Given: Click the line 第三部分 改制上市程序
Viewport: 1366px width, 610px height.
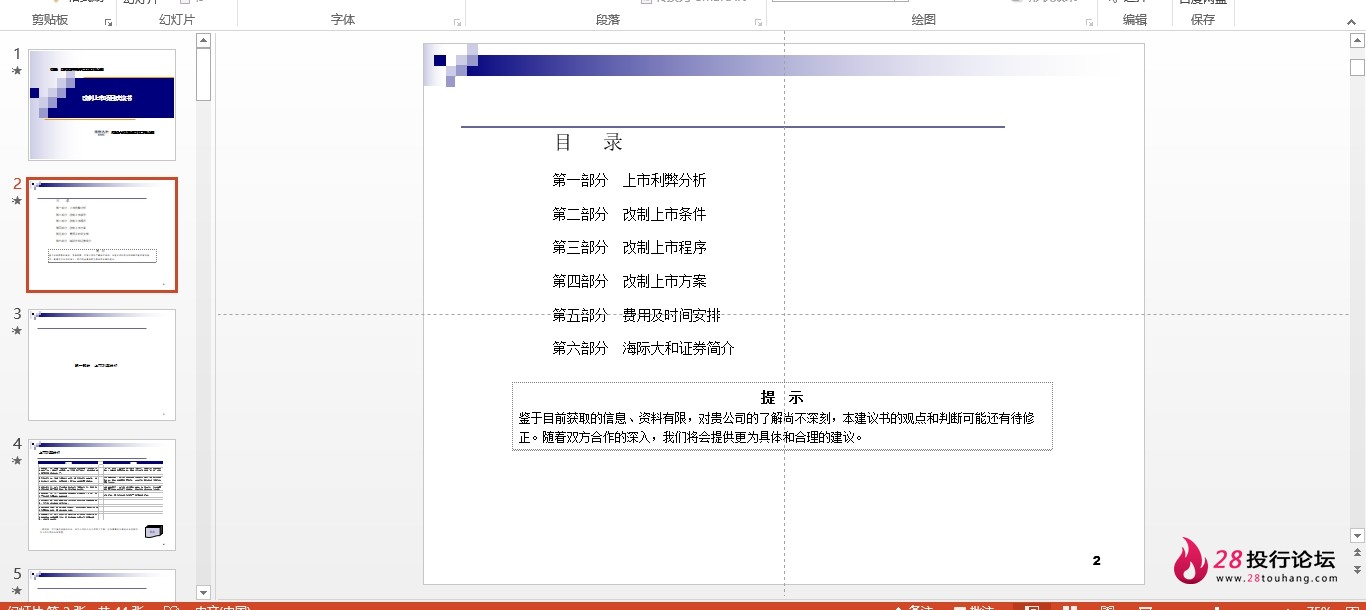Looking at the screenshot, I should coord(629,247).
